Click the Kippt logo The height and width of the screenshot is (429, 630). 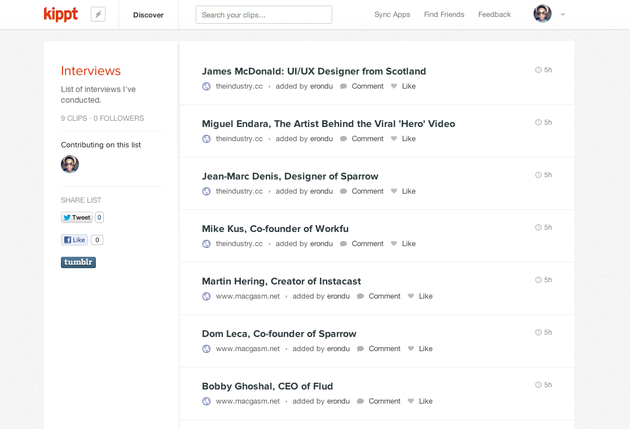(60, 14)
